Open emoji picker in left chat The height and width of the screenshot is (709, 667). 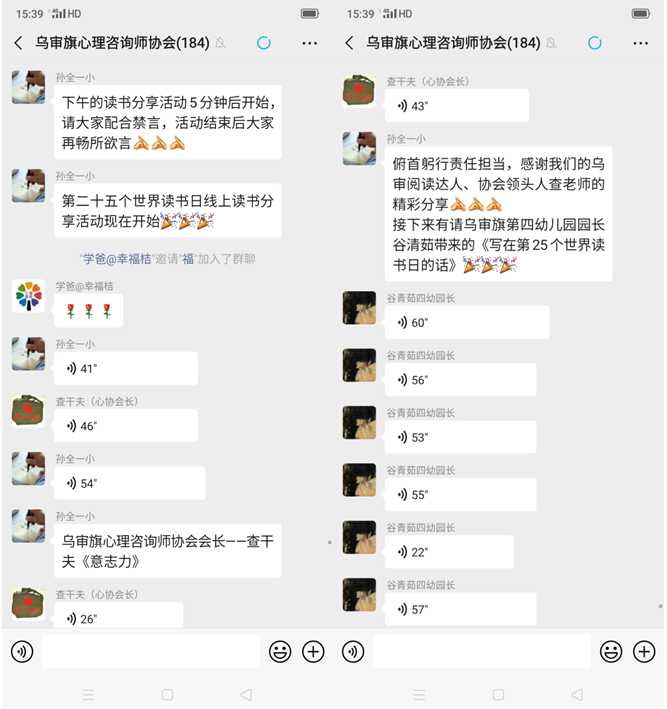280,652
